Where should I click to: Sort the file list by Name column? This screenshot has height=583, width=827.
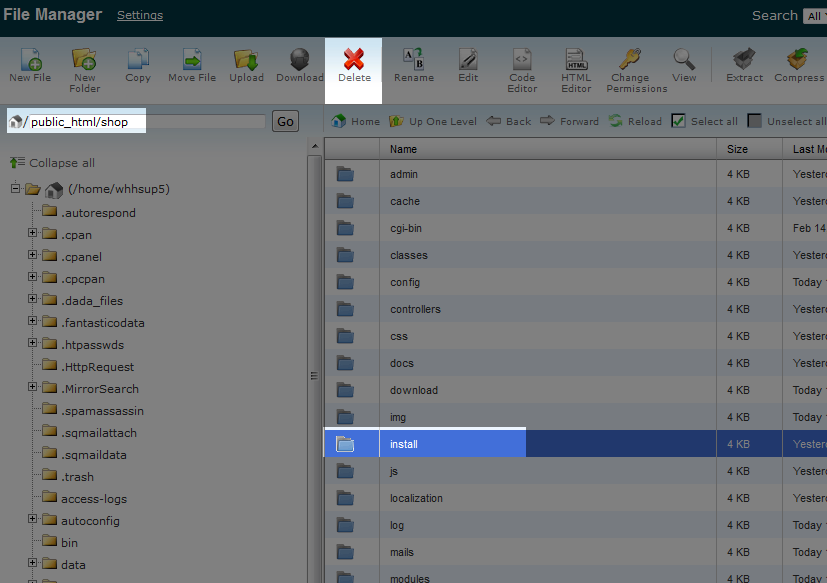point(404,149)
